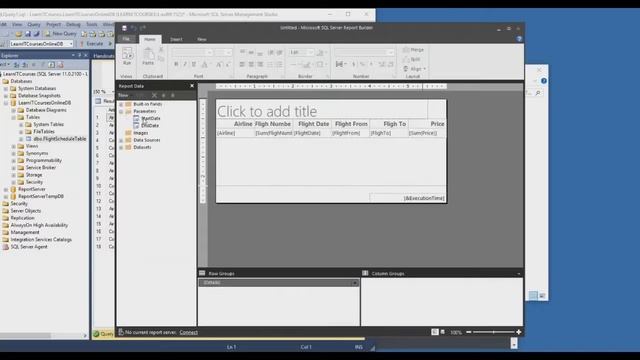This screenshot has width=640, height=360.
Task: Open the Project menu in SSMS
Action: pos(53,24)
